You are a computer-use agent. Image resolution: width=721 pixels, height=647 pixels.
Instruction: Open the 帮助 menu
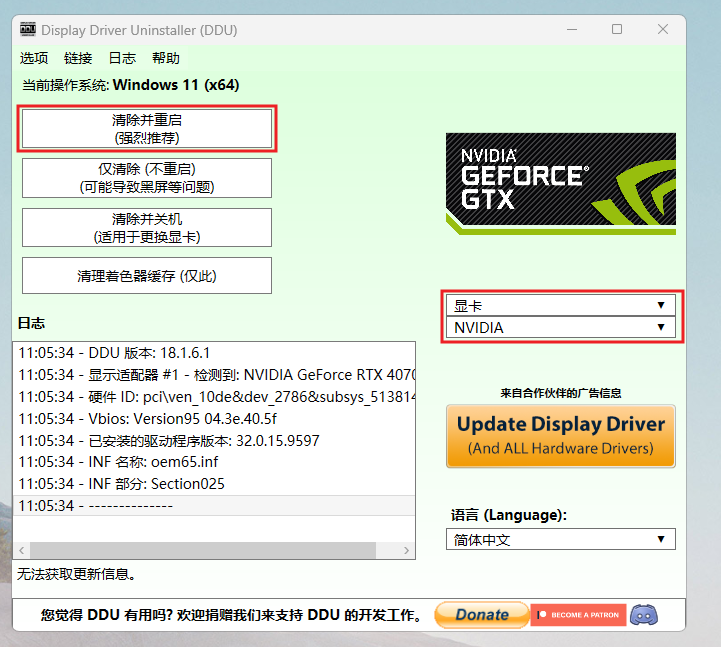166,58
